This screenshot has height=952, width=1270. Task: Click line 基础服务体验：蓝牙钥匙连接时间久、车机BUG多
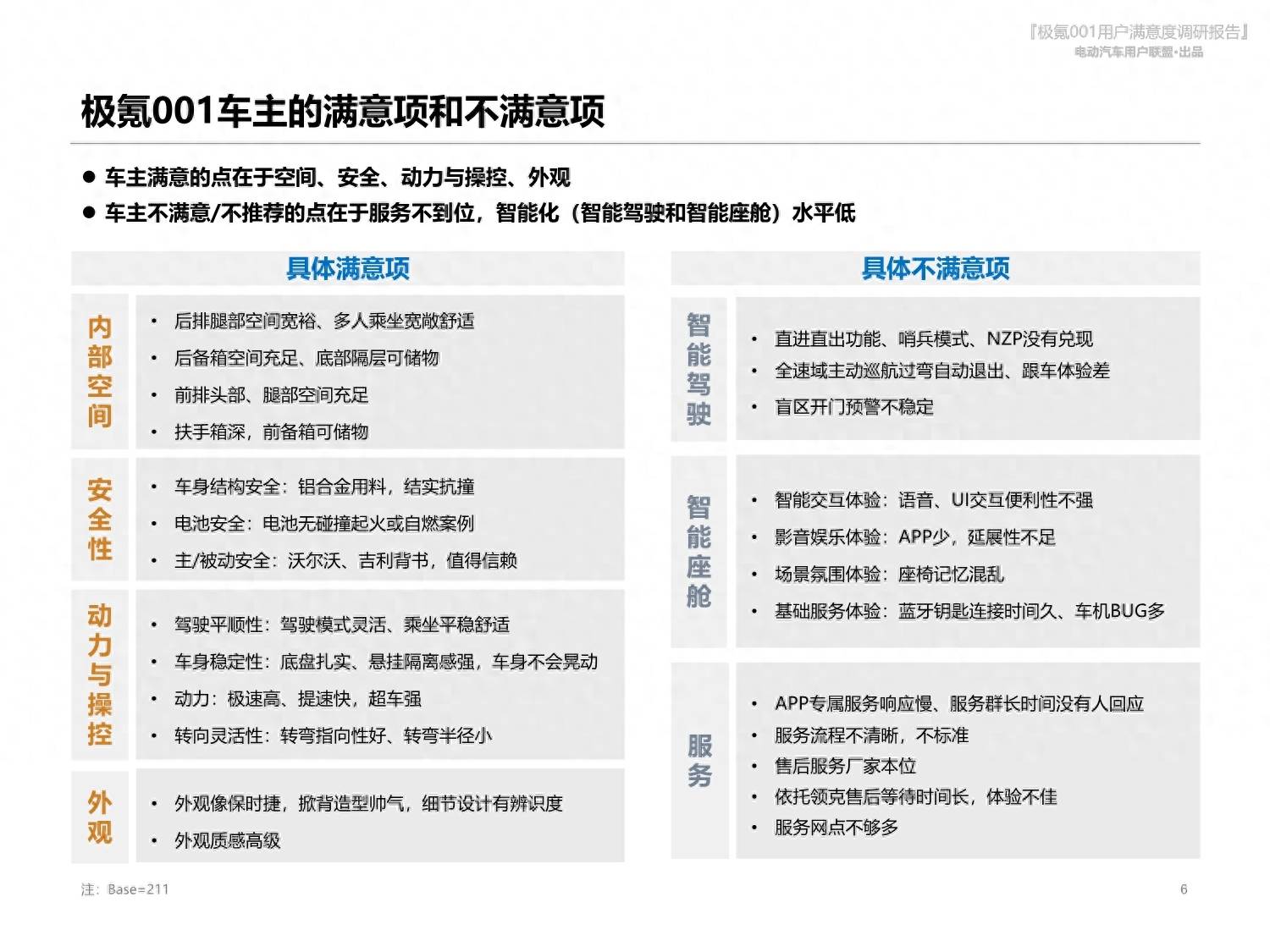pos(970,611)
